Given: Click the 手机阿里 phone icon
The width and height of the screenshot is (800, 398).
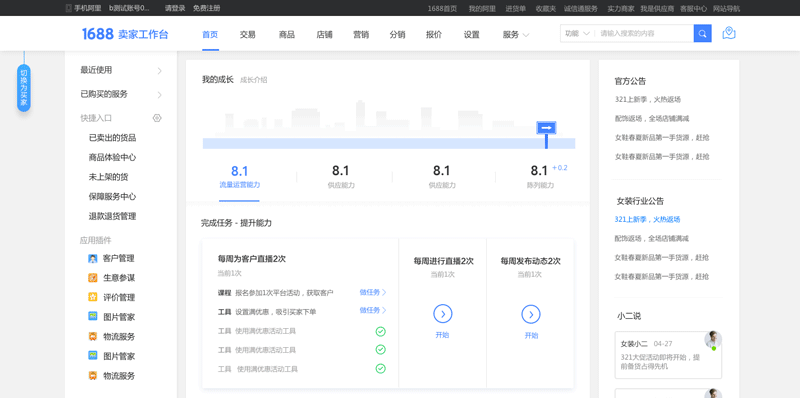Looking at the screenshot, I should point(68,8).
